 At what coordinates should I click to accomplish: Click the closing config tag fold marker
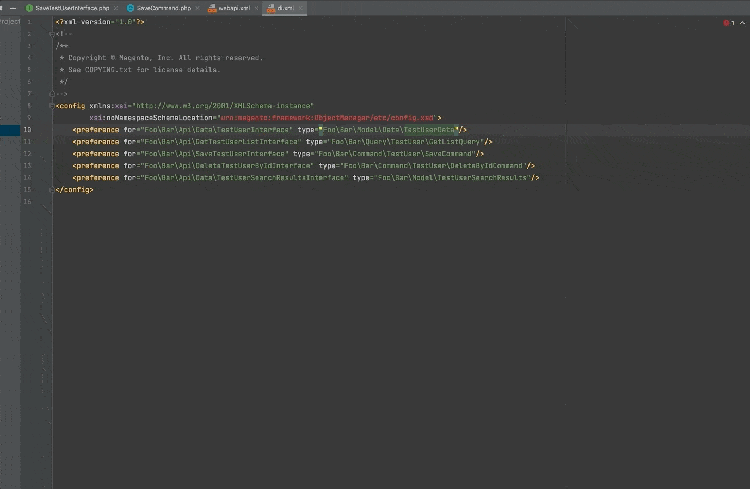tap(51, 189)
